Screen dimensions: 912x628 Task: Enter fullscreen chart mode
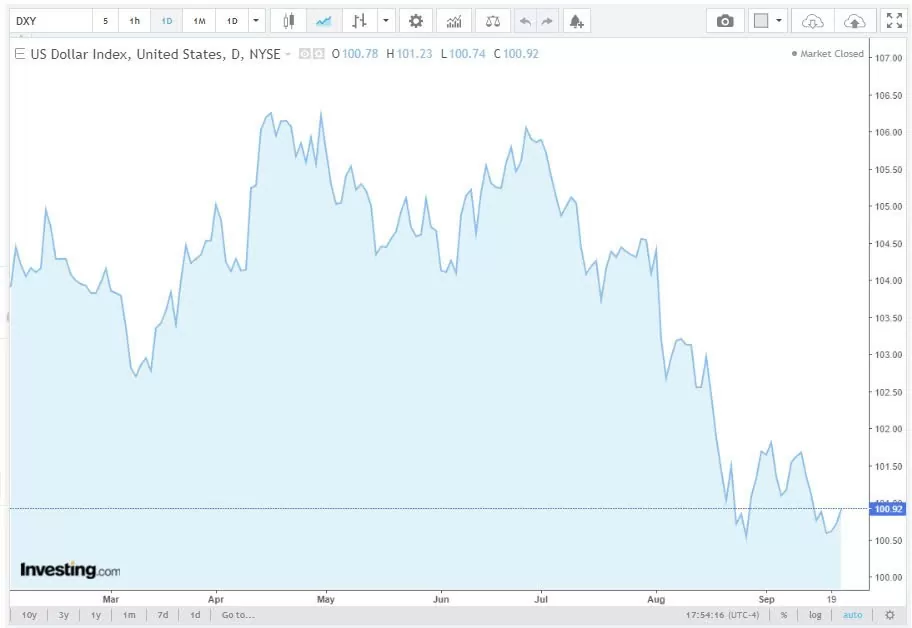point(894,21)
